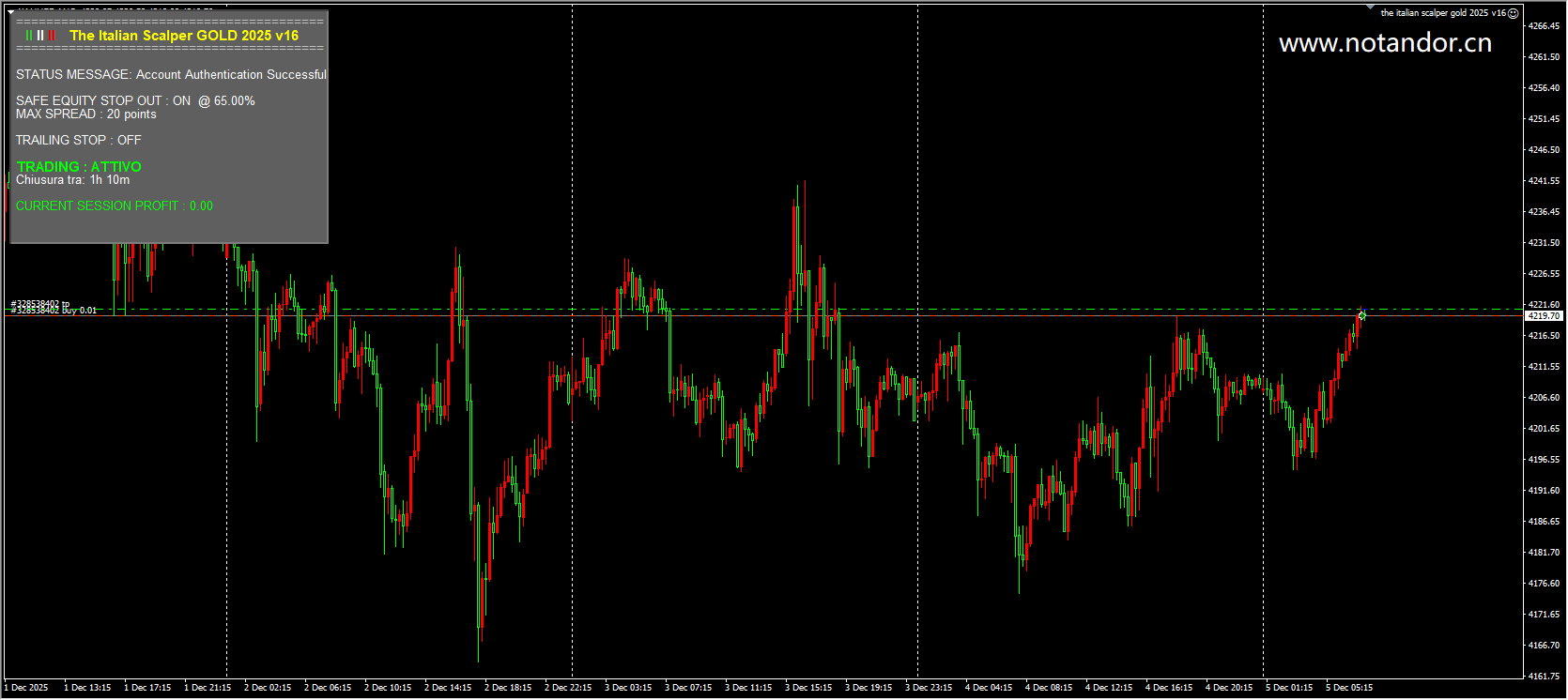This screenshot has height=700, width=1568.
Task: Click price axis label 4226.55
Action: pyautogui.click(x=1544, y=274)
